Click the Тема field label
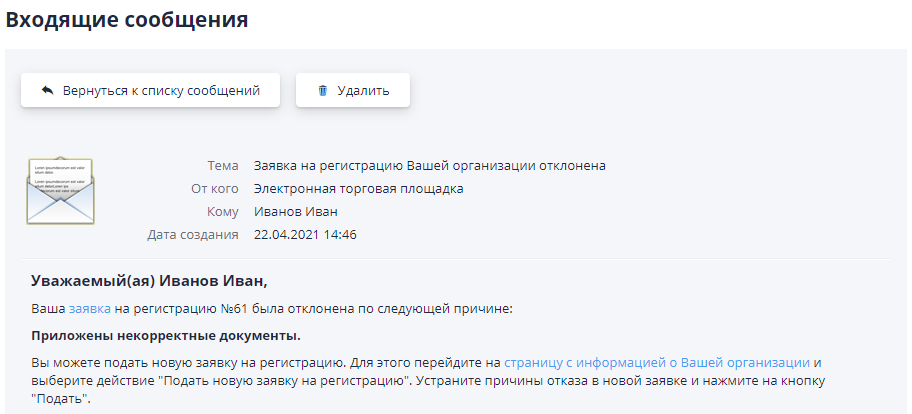The image size is (912, 414). (222, 166)
